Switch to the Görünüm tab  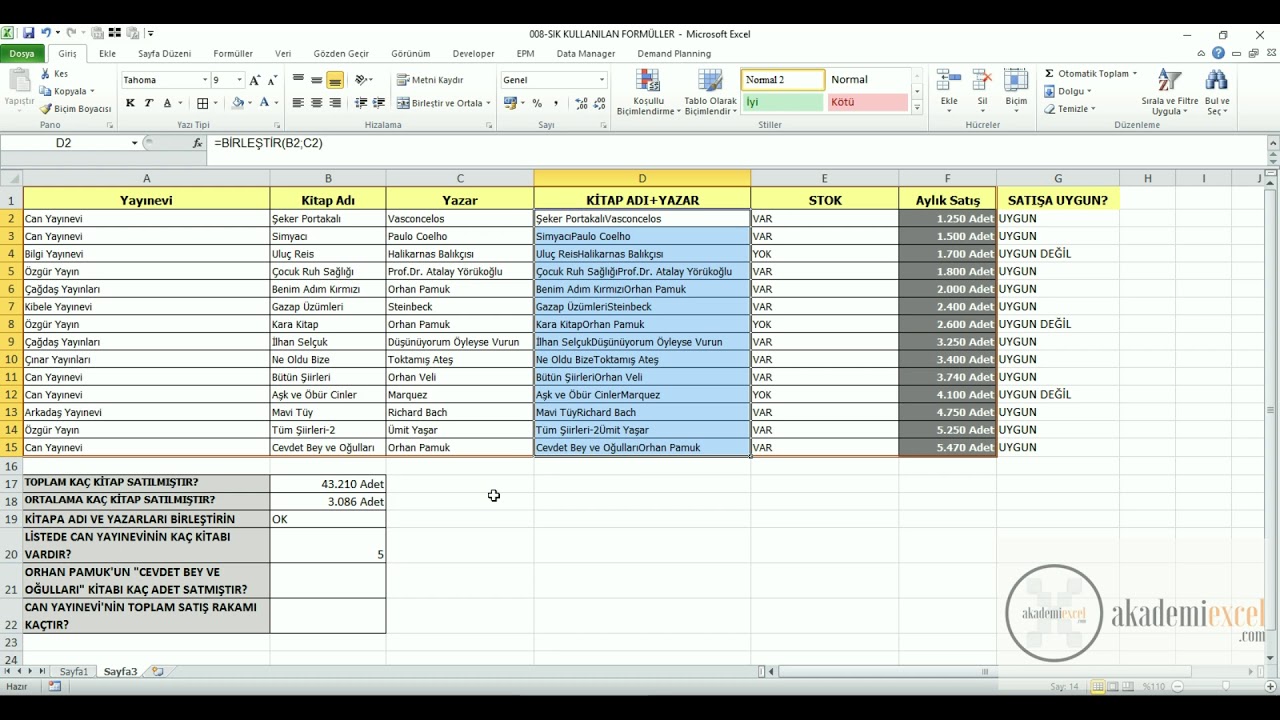click(410, 54)
